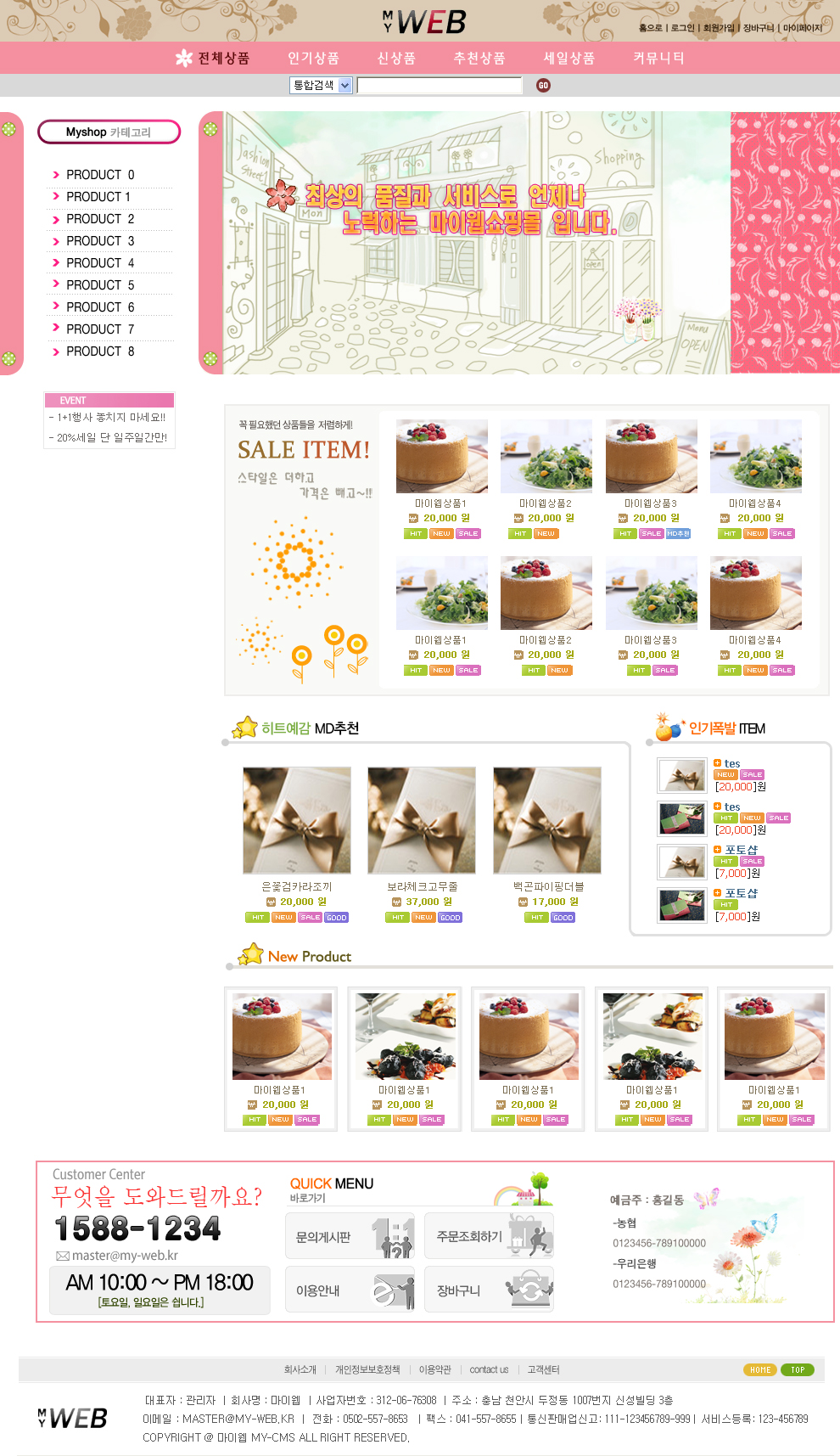
Task: Click the search text input field
Action: [440, 85]
